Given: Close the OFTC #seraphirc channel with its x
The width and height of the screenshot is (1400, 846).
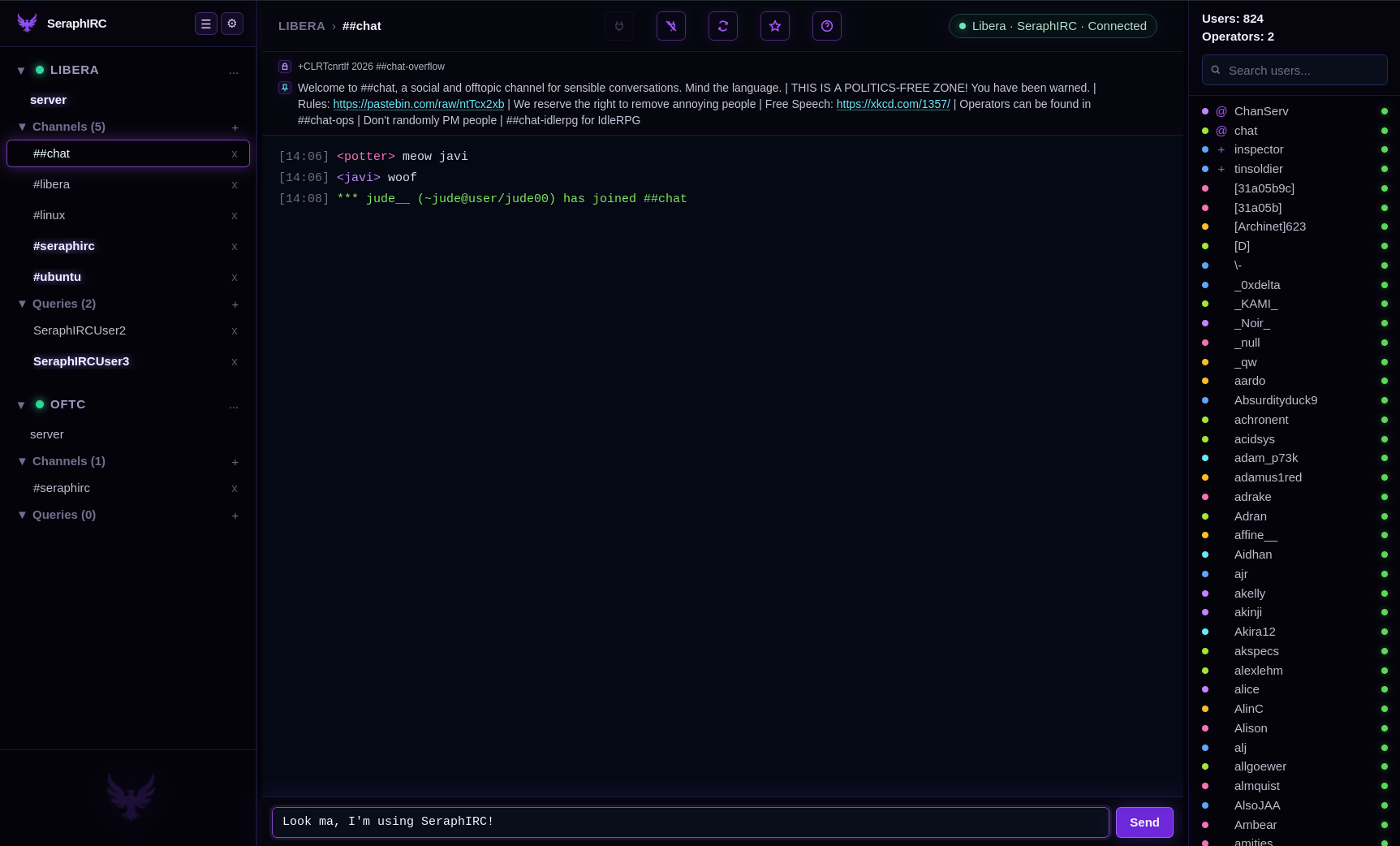Looking at the screenshot, I should coord(235,489).
